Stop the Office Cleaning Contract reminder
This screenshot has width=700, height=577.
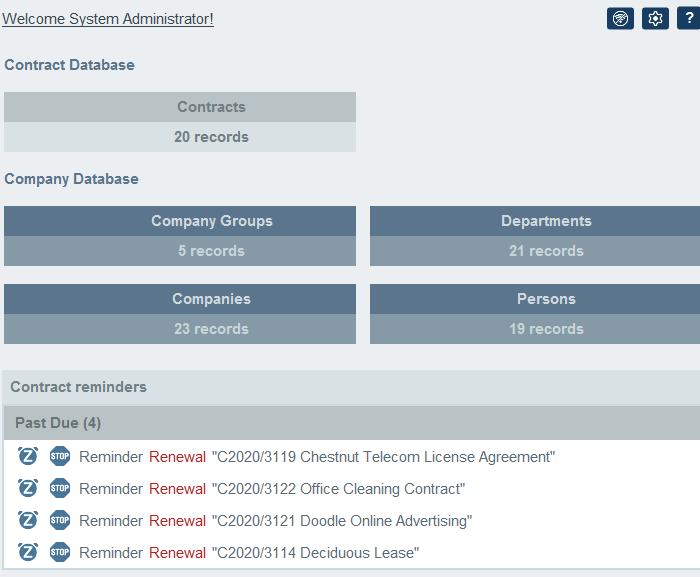click(60, 489)
